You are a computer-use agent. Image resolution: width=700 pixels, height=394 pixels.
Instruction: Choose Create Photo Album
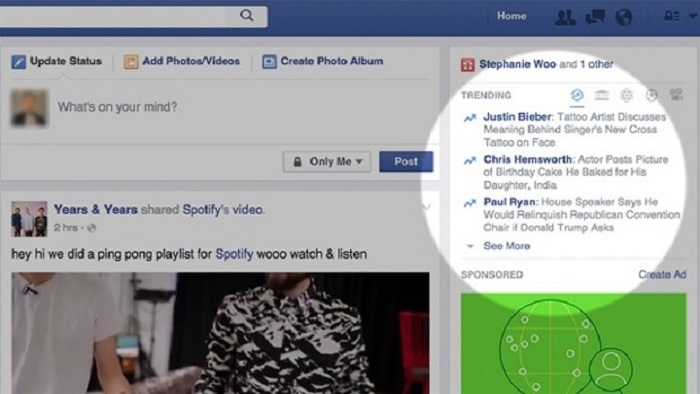click(332, 61)
